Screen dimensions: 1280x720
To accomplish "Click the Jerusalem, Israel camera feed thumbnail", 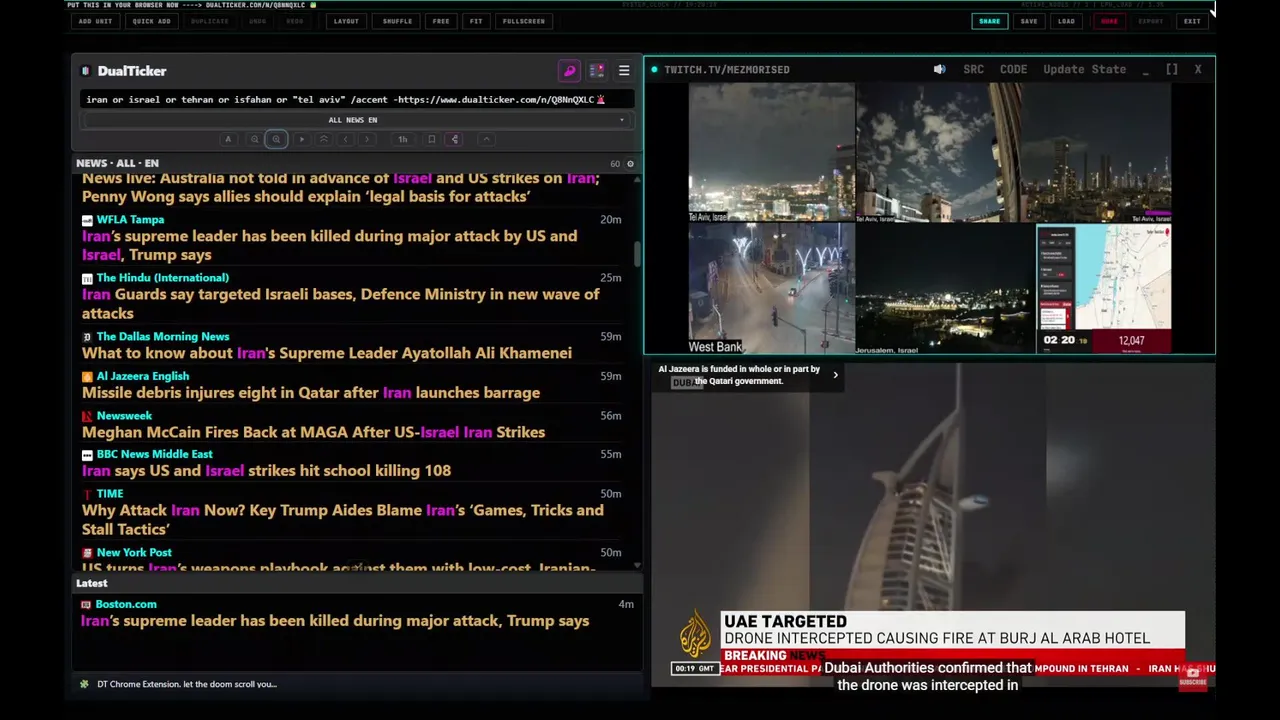I will (x=944, y=288).
